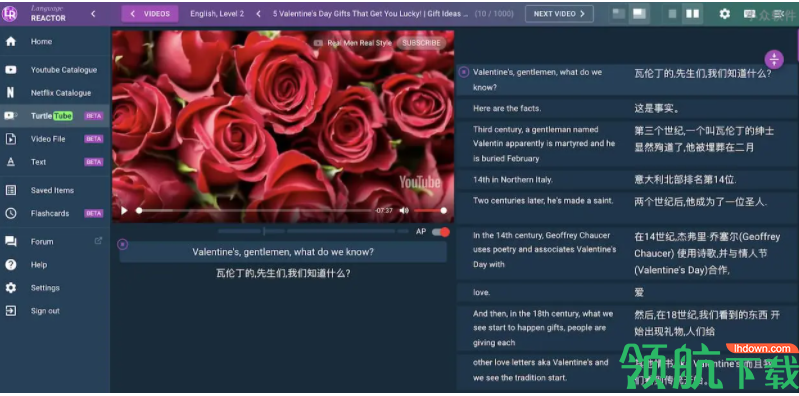The height and width of the screenshot is (396, 799).
Task: Click the subtitle timeline bar below the video
Action: tap(313, 231)
